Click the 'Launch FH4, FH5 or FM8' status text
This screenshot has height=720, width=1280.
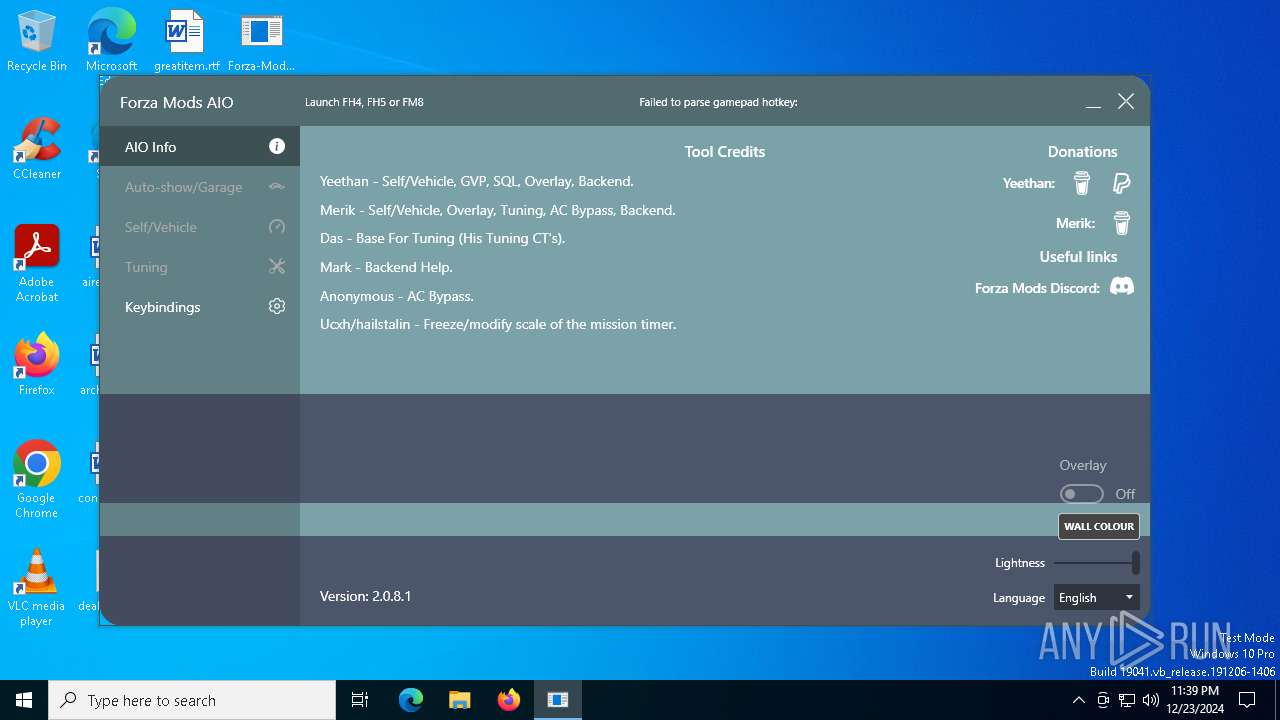click(364, 102)
